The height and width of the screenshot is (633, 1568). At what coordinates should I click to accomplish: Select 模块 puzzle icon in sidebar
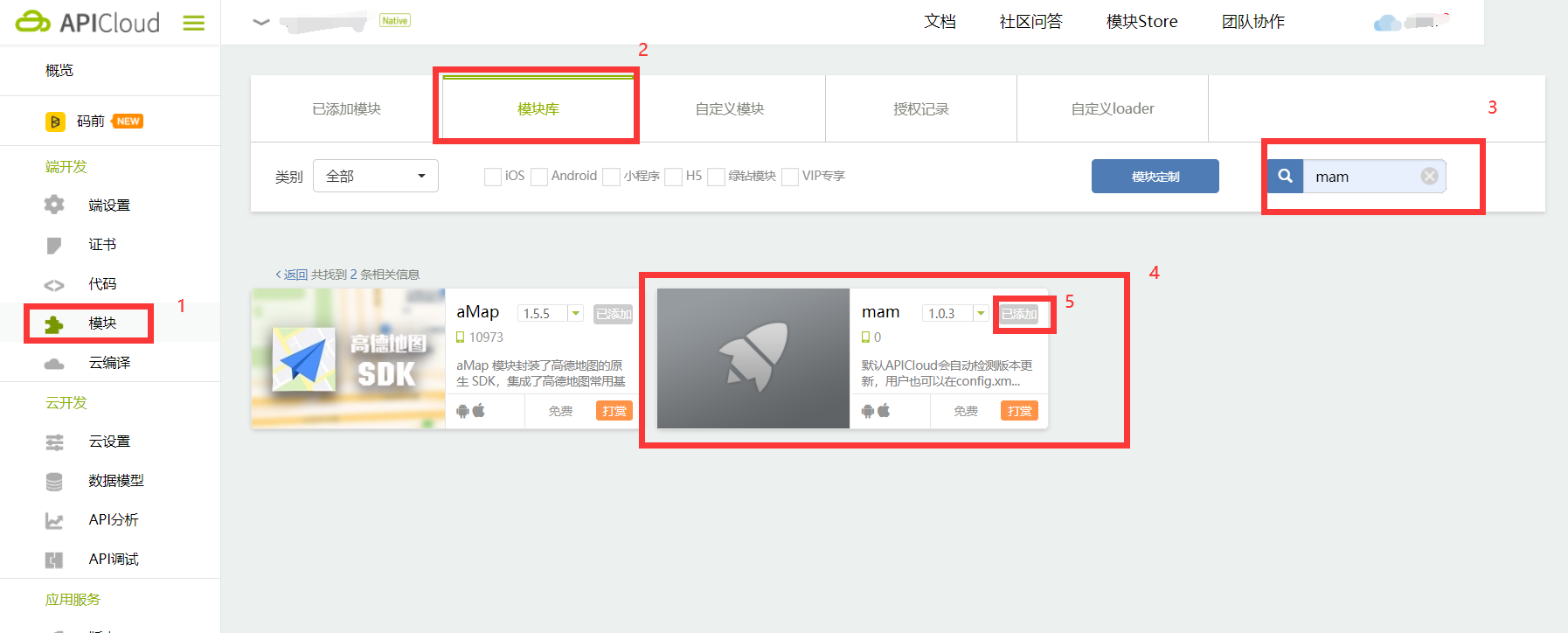[54, 324]
